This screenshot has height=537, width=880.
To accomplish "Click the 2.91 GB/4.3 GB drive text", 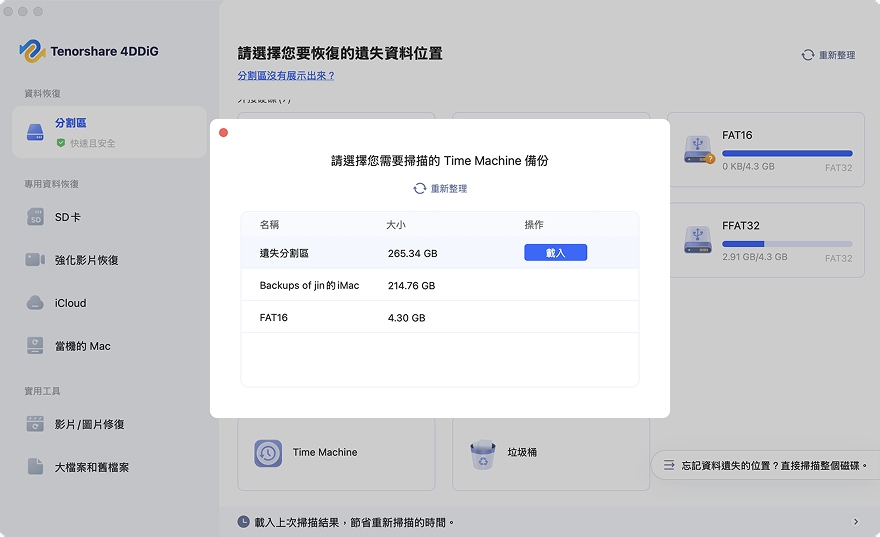I will coord(755,256).
